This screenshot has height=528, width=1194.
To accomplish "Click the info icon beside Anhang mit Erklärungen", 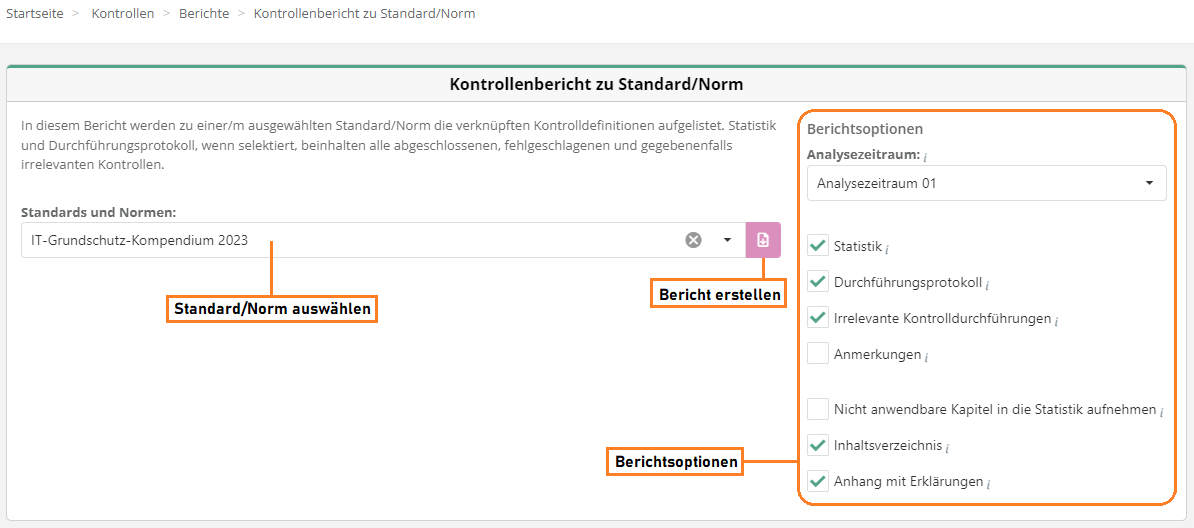I will pyautogui.click(x=988, y=484).
